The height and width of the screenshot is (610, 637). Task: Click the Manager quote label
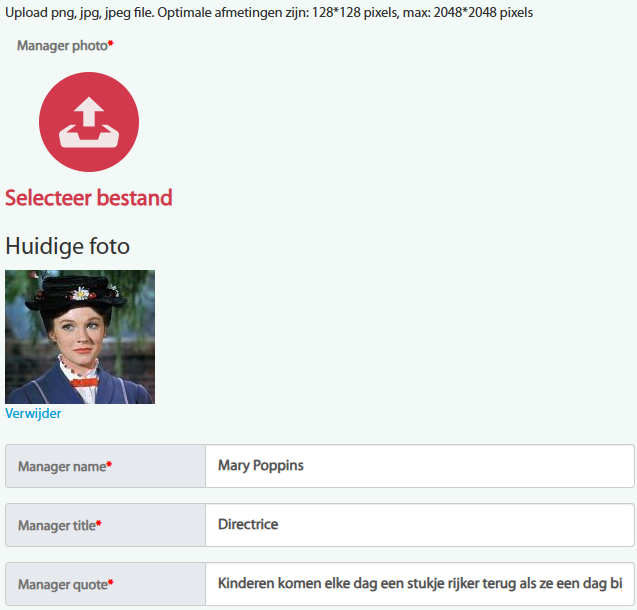coord(62,585)
